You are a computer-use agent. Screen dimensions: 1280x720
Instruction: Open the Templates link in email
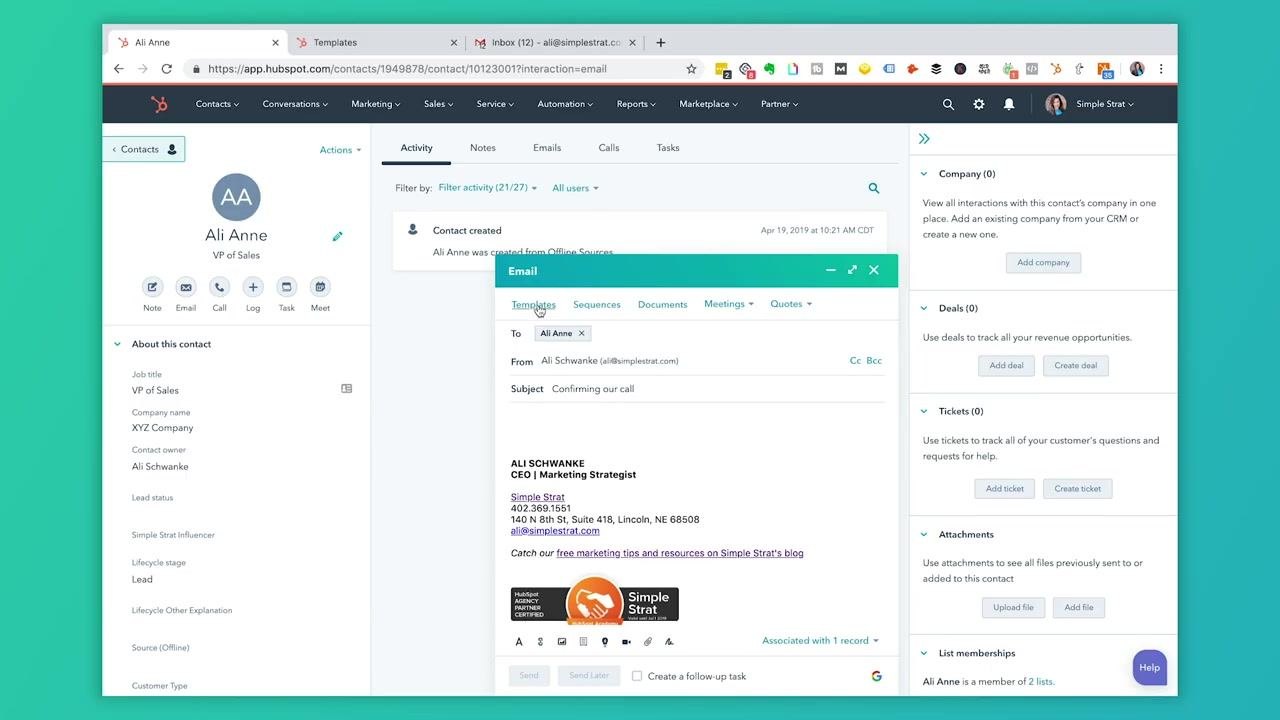click(x=533, y=304)
